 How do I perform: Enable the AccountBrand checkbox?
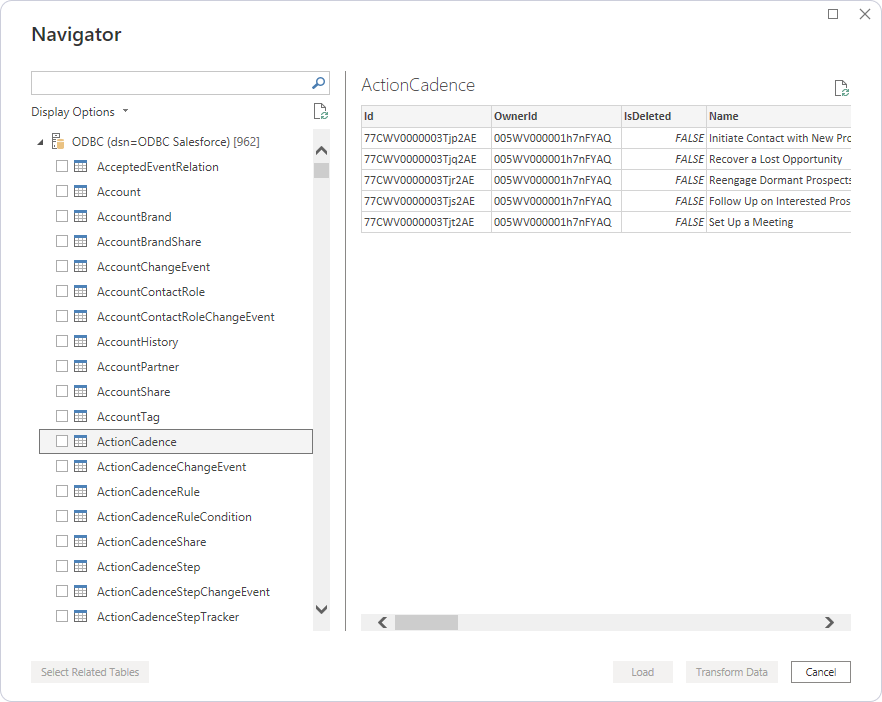(x=62, y=217)
